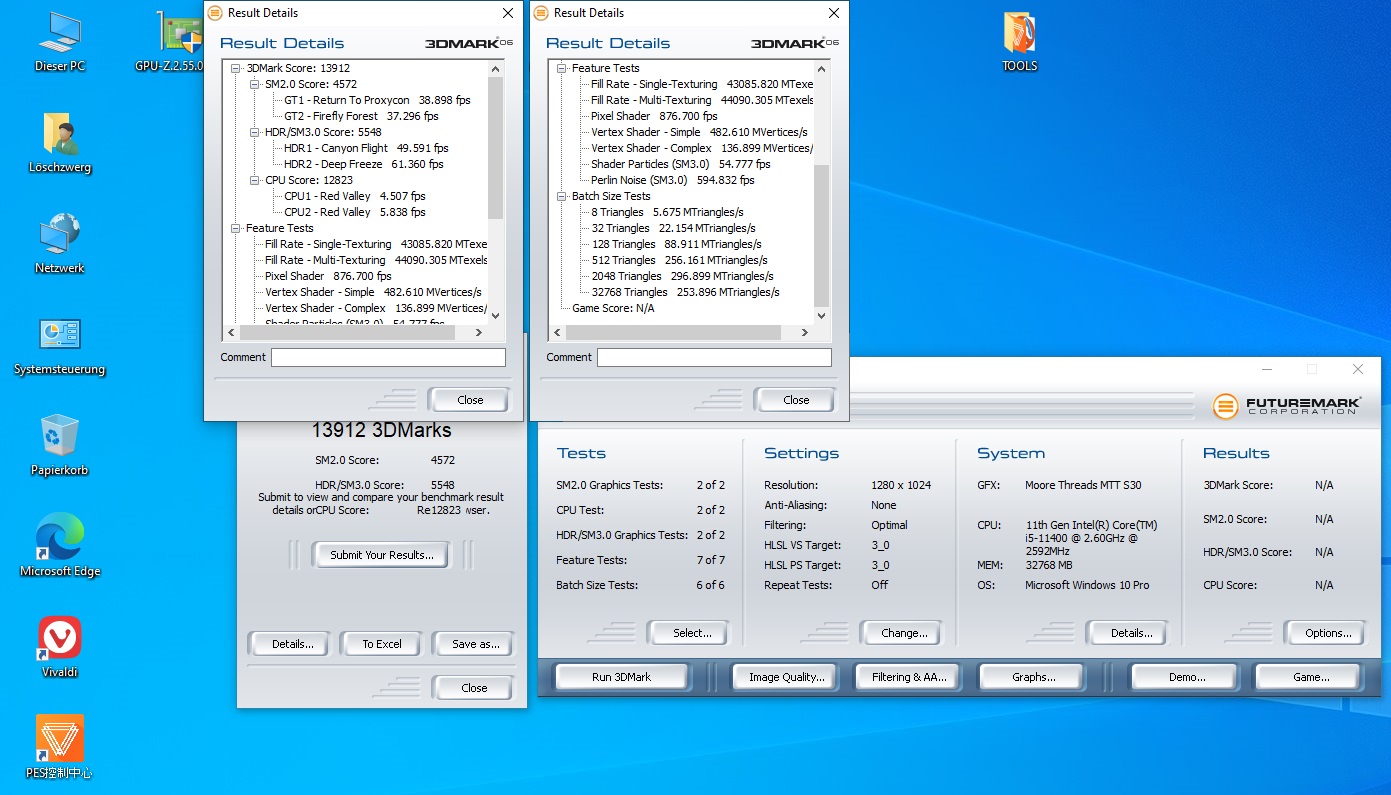Click title bar icon of Result Details window listing Batch Size Tests
The width and height of the screenshot is (1391, 795).
(x=541, y=13)
